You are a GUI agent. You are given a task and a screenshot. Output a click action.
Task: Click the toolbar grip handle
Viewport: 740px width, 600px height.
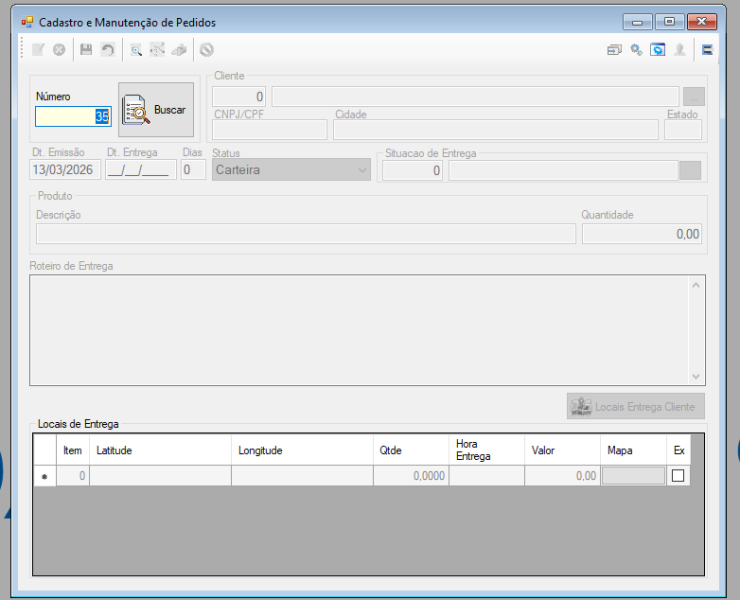(22, 50)
